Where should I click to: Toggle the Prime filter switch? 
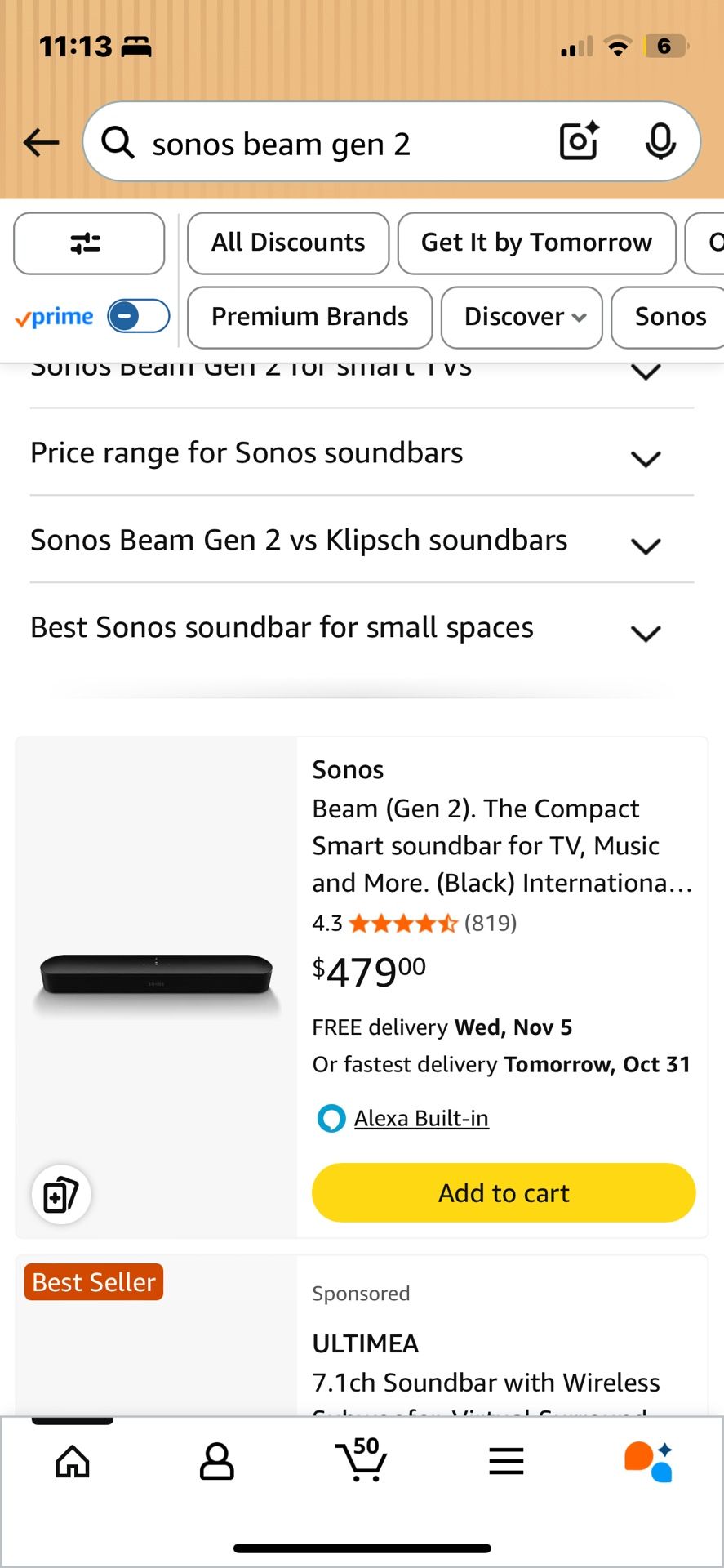(x=137, y=316)
